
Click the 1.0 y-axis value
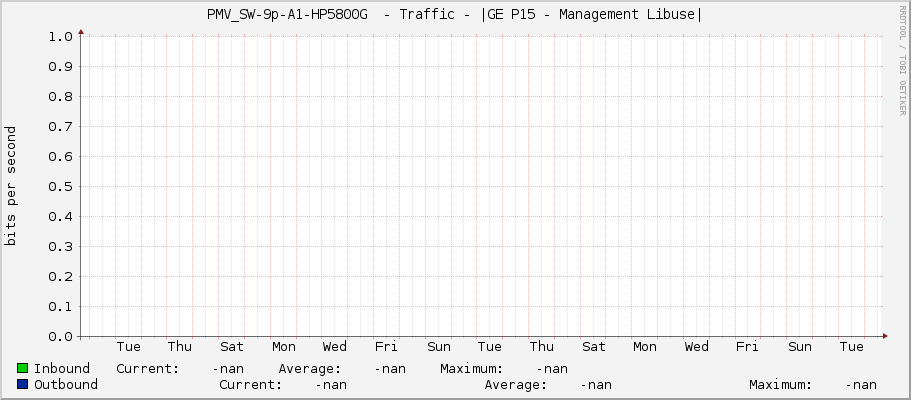pos(60,37)
